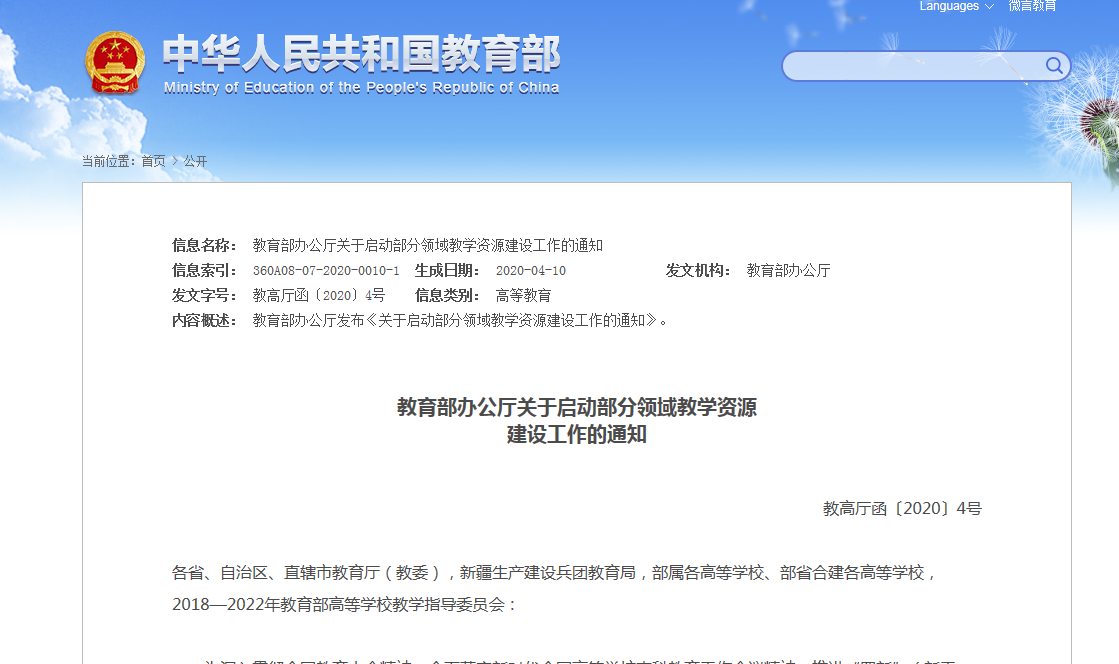The height and width of the screenshot is (664, 1119).
Task: Click the 生成日期 value 2020-04-10
Action: 531,271
